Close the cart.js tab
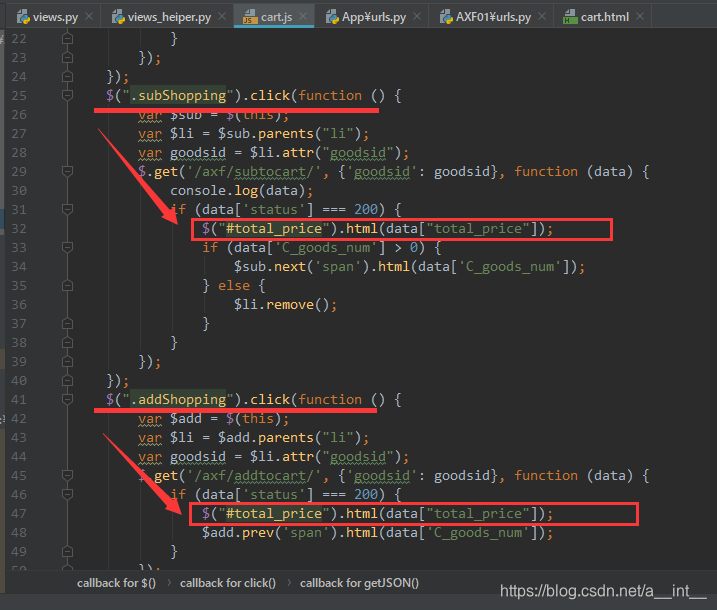The width and height of the screenshot is (717, 610). coord(303,16)
